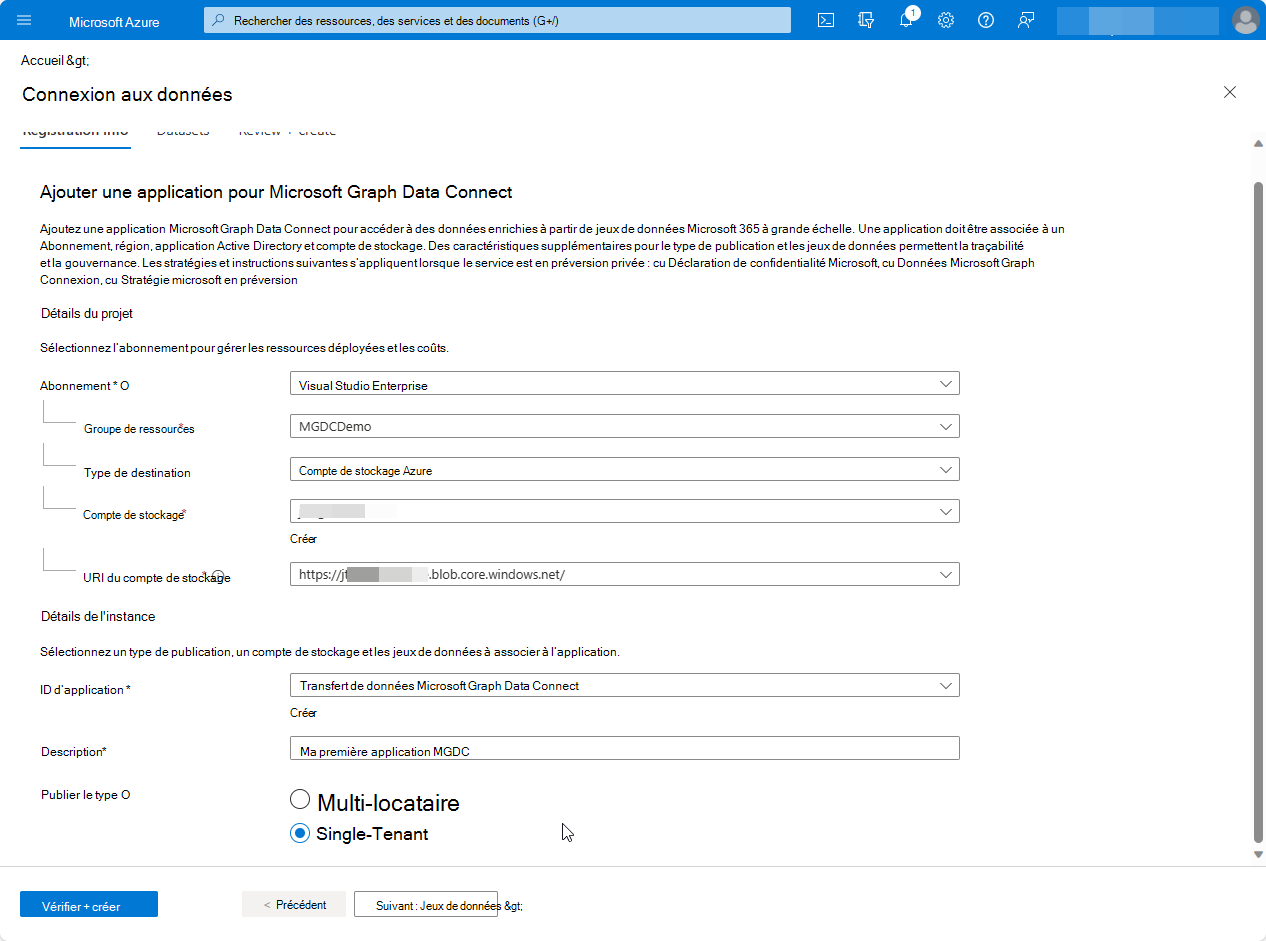Open Cloud Shell from the top bar
Image resolution: width=1266 pixels, height=941 pixels.
(x=826, y=19)
